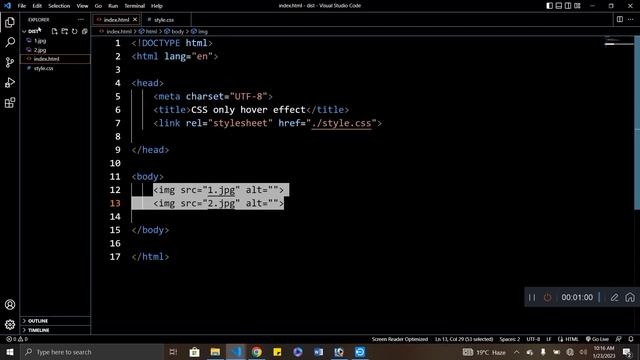The image size is (640, 360).
Task: Open the Manage gear icon
Action: point(10,324)
